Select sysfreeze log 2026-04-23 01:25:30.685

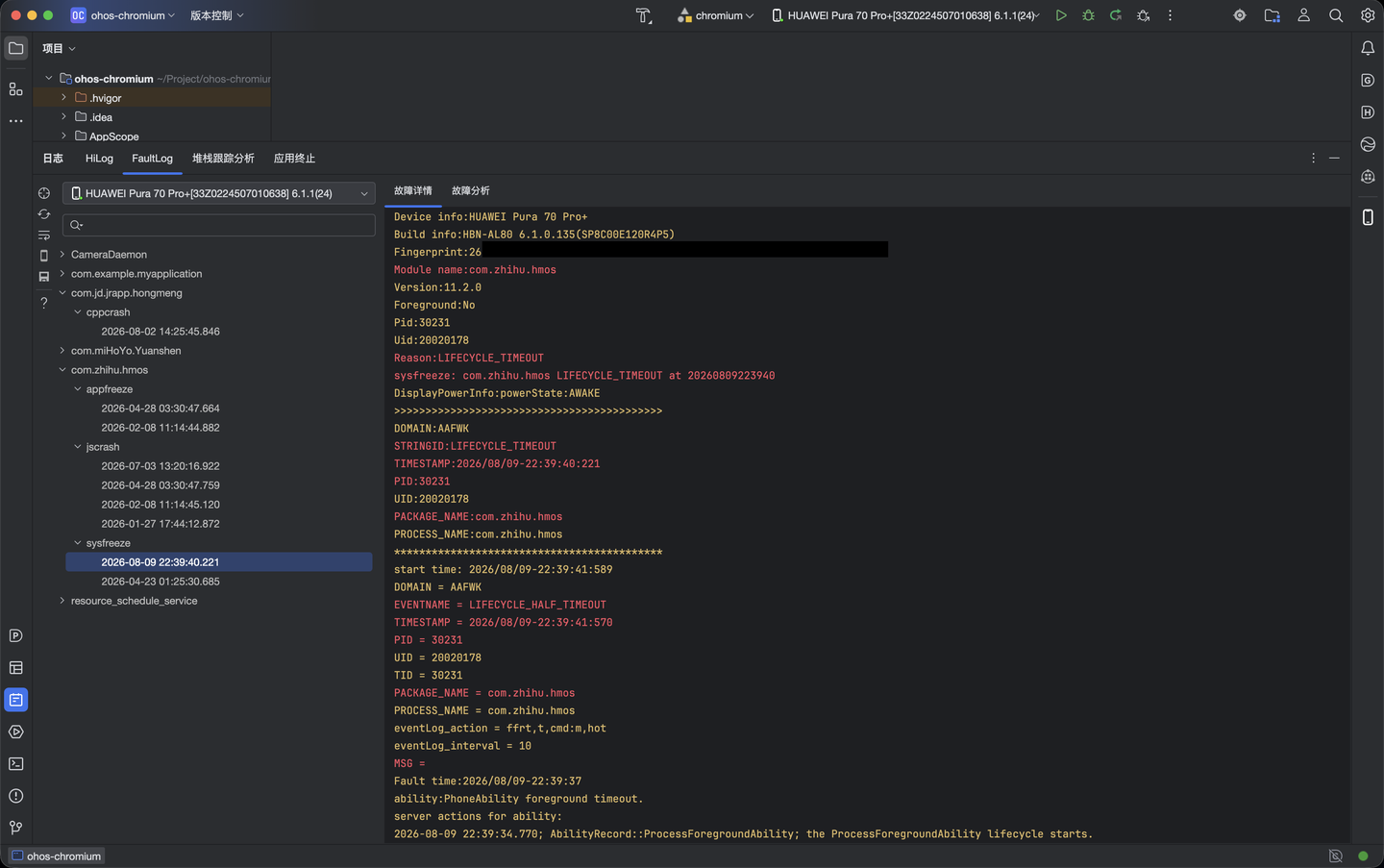coord(161,582)
